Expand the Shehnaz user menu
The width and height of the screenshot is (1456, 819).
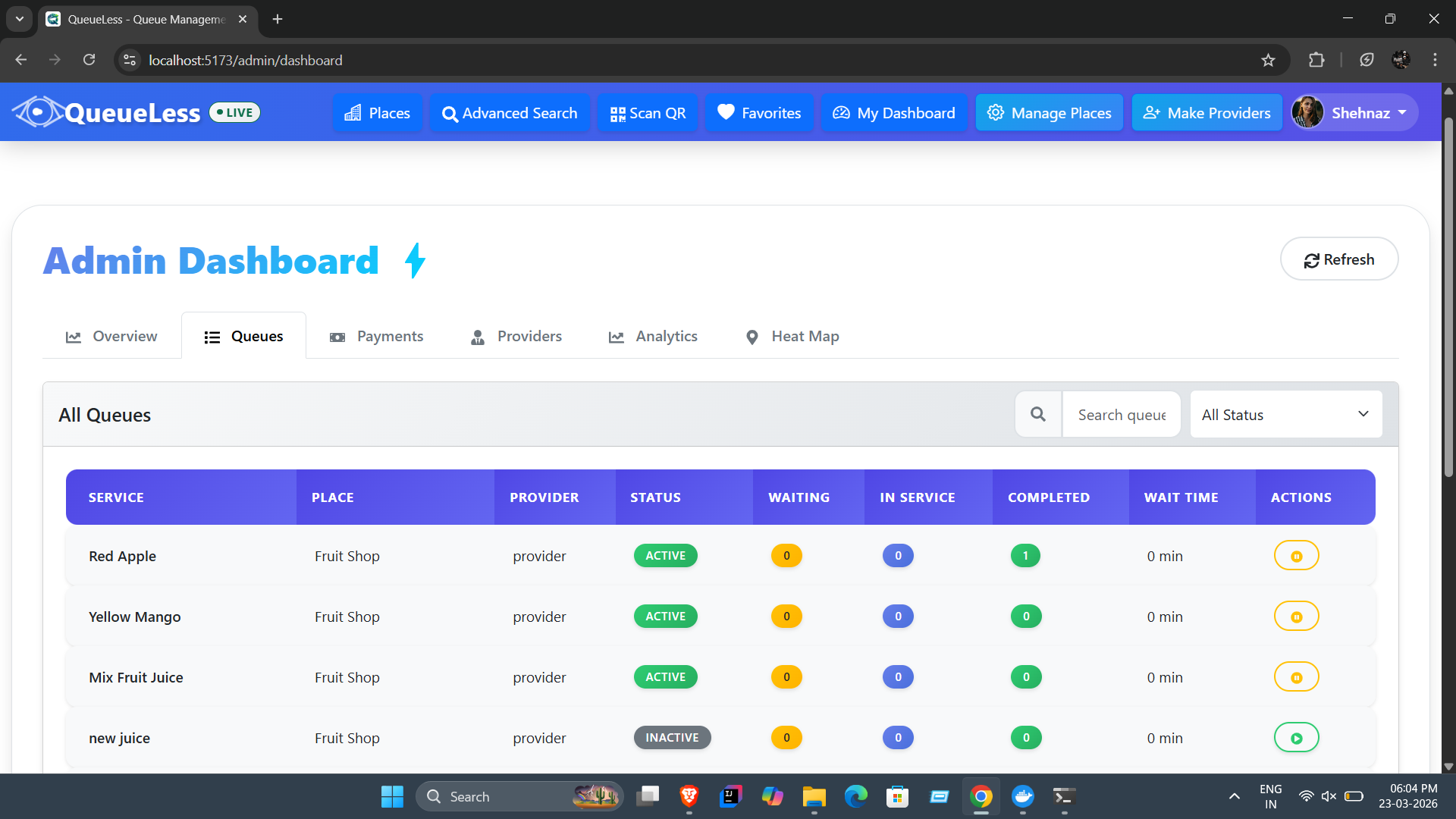coord(1354,113)
